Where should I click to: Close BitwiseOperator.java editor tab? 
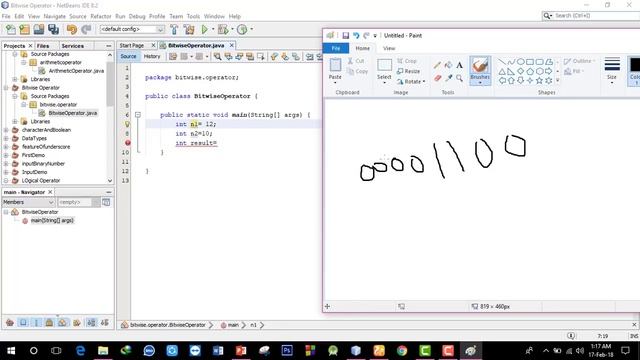(232, 45)
